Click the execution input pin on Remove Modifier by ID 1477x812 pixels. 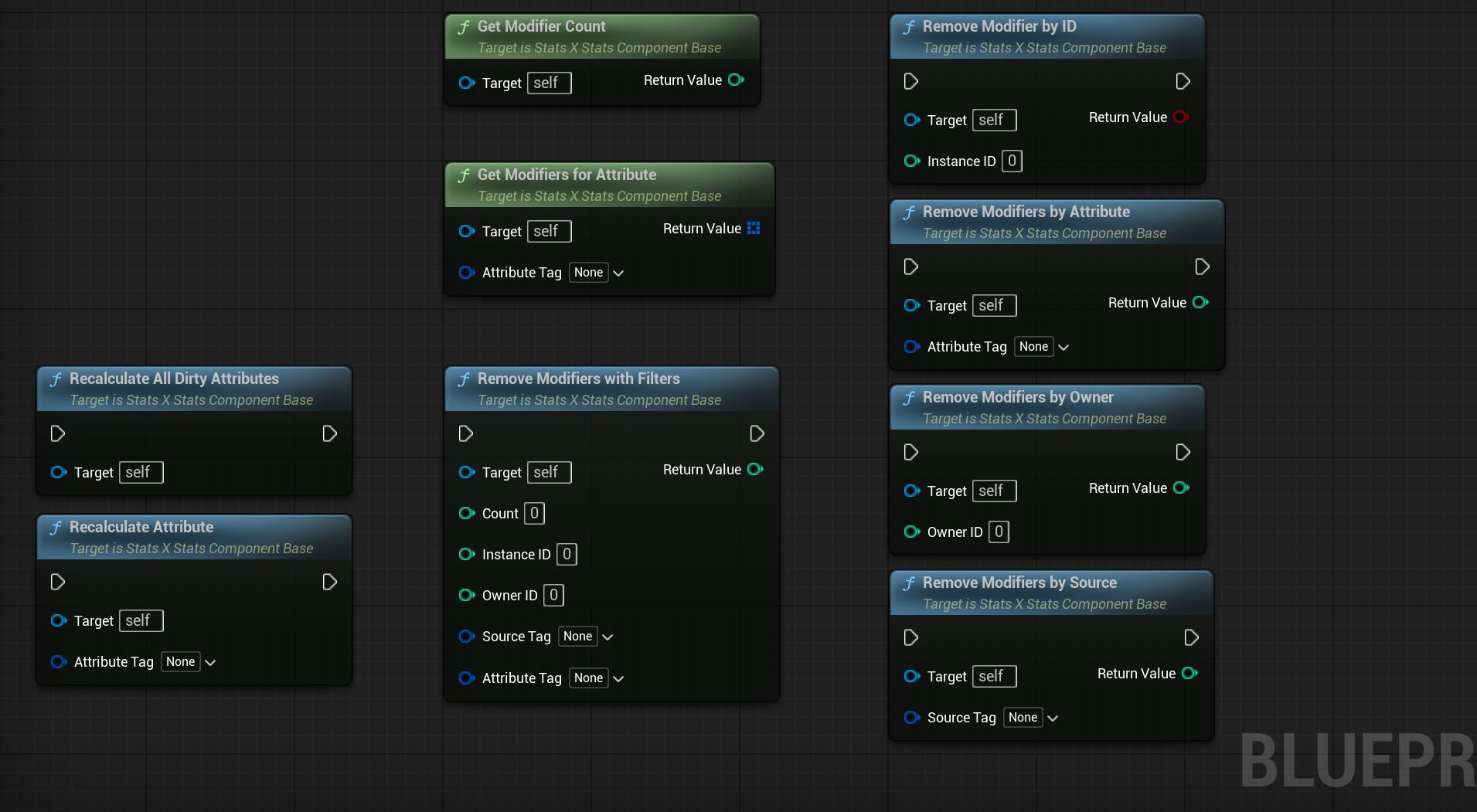910,80
